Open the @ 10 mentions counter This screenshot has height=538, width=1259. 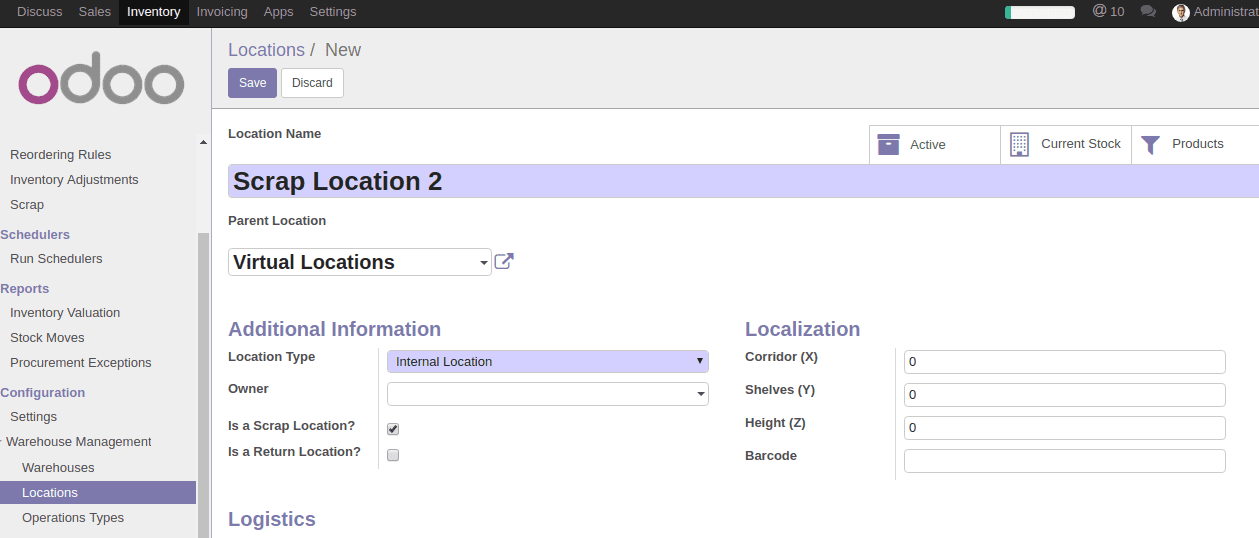1108,11
